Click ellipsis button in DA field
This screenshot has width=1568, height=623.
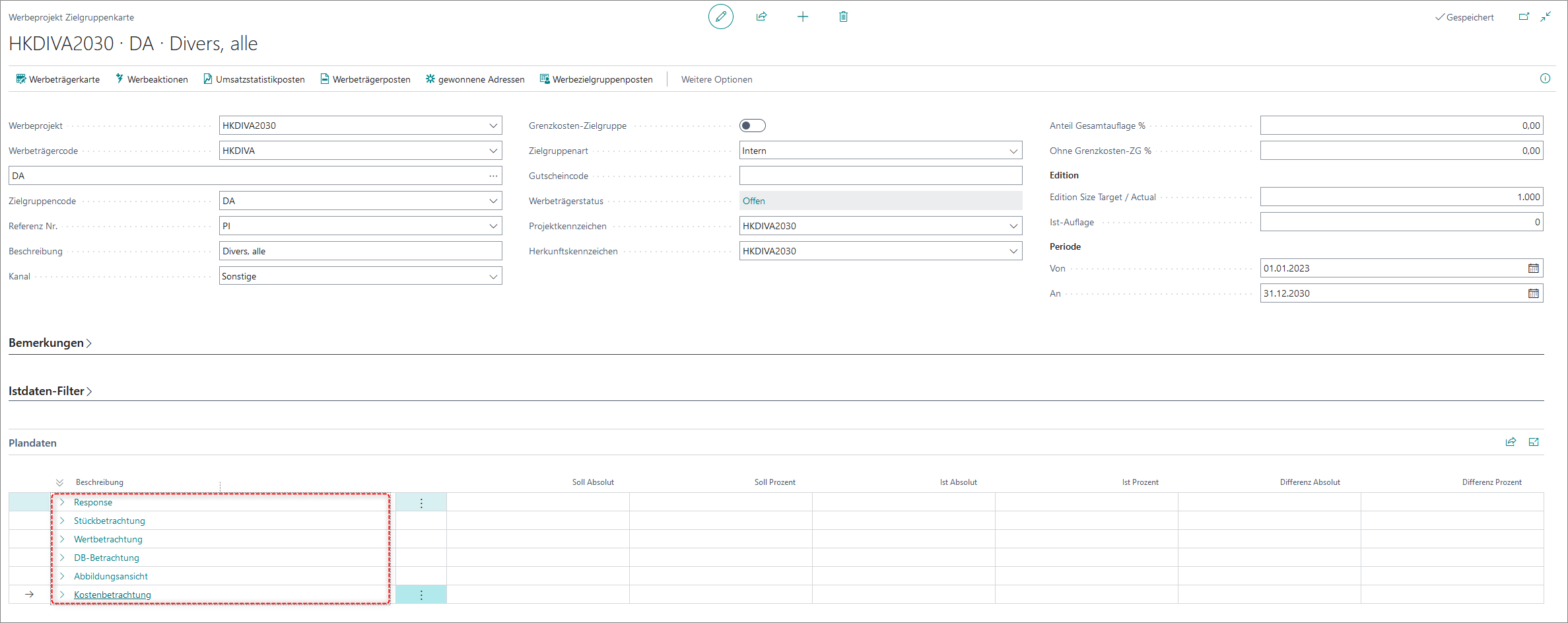pos(493,176)
